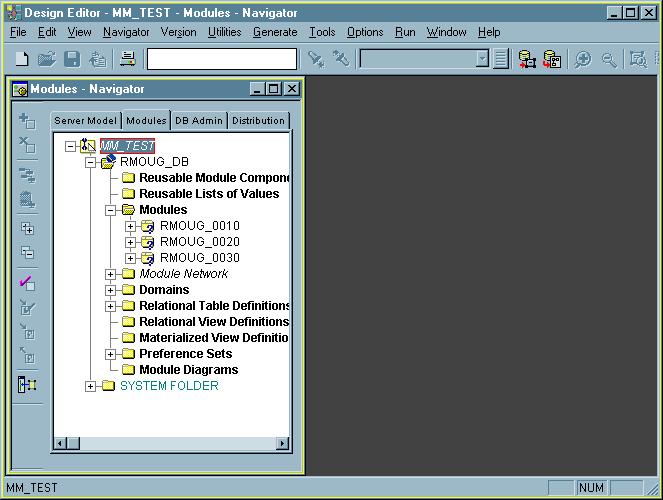
Task: Switch to the Server Model tab
Action: pyautogui.click(x=85, y=120)
